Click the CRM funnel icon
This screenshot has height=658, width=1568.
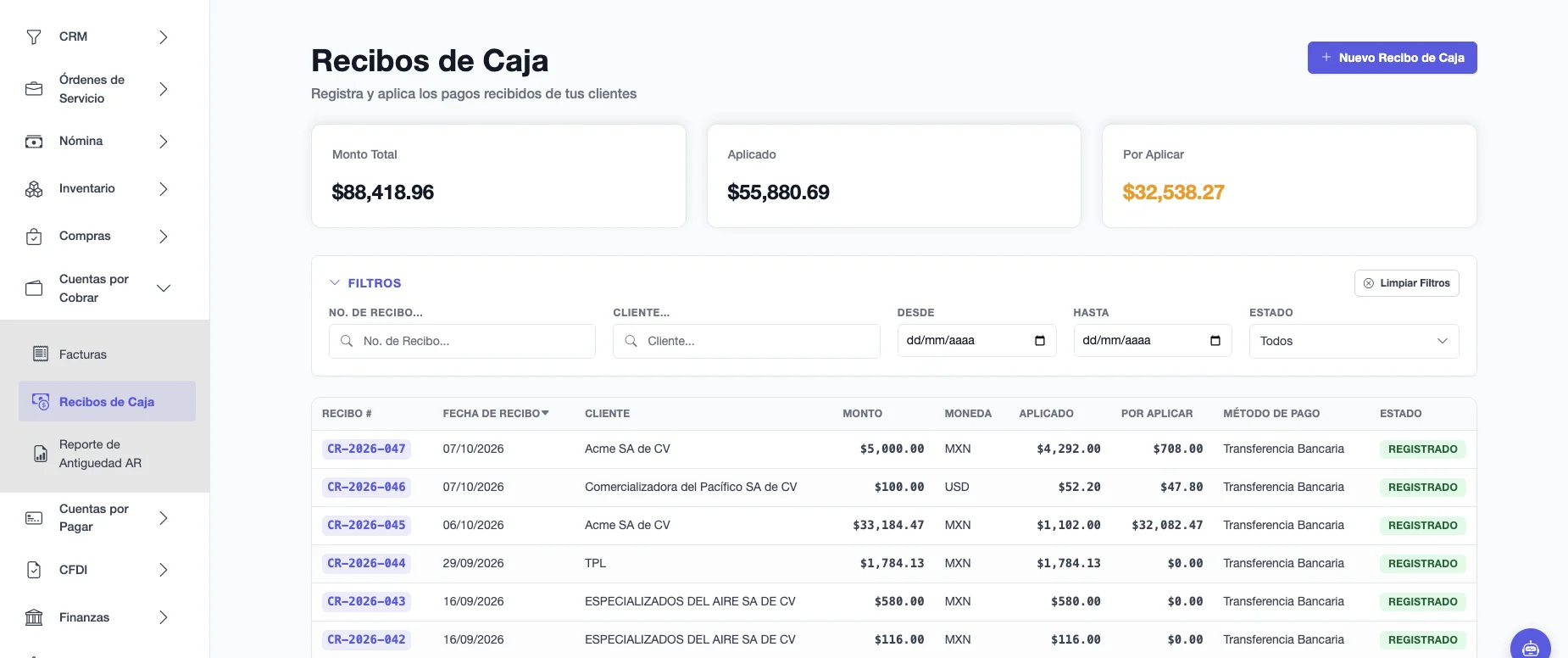pos(34,36)
